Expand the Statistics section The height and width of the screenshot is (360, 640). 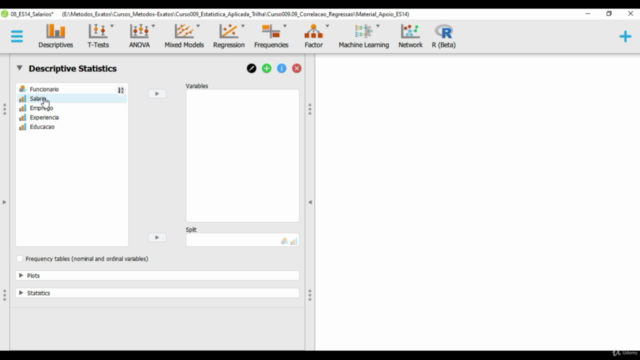click(x=157, y=293)
